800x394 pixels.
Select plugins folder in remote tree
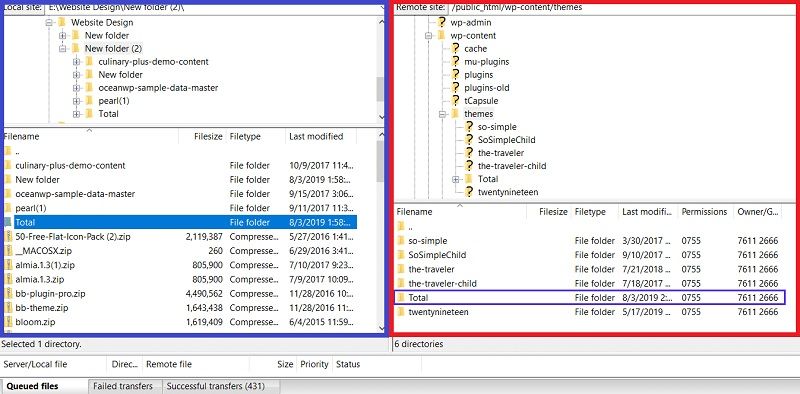point(479,75)
